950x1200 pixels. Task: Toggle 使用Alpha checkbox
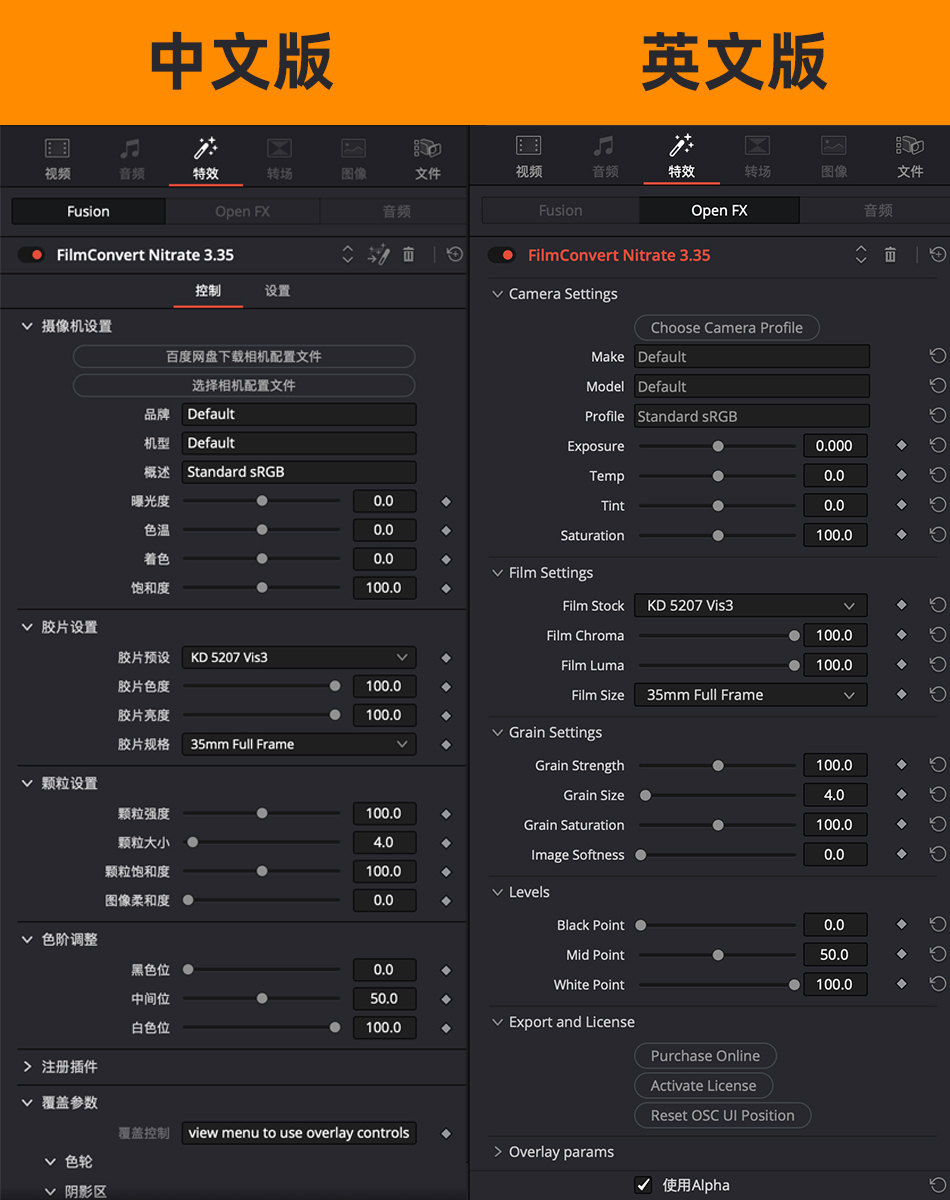click(x=643, y=1185)
